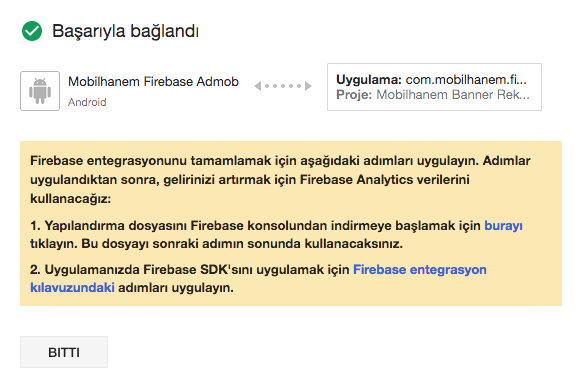Click the 'kullanacağız:' line in the notice
This screenshot has height=387, width=586.
(x=71, y=199)
